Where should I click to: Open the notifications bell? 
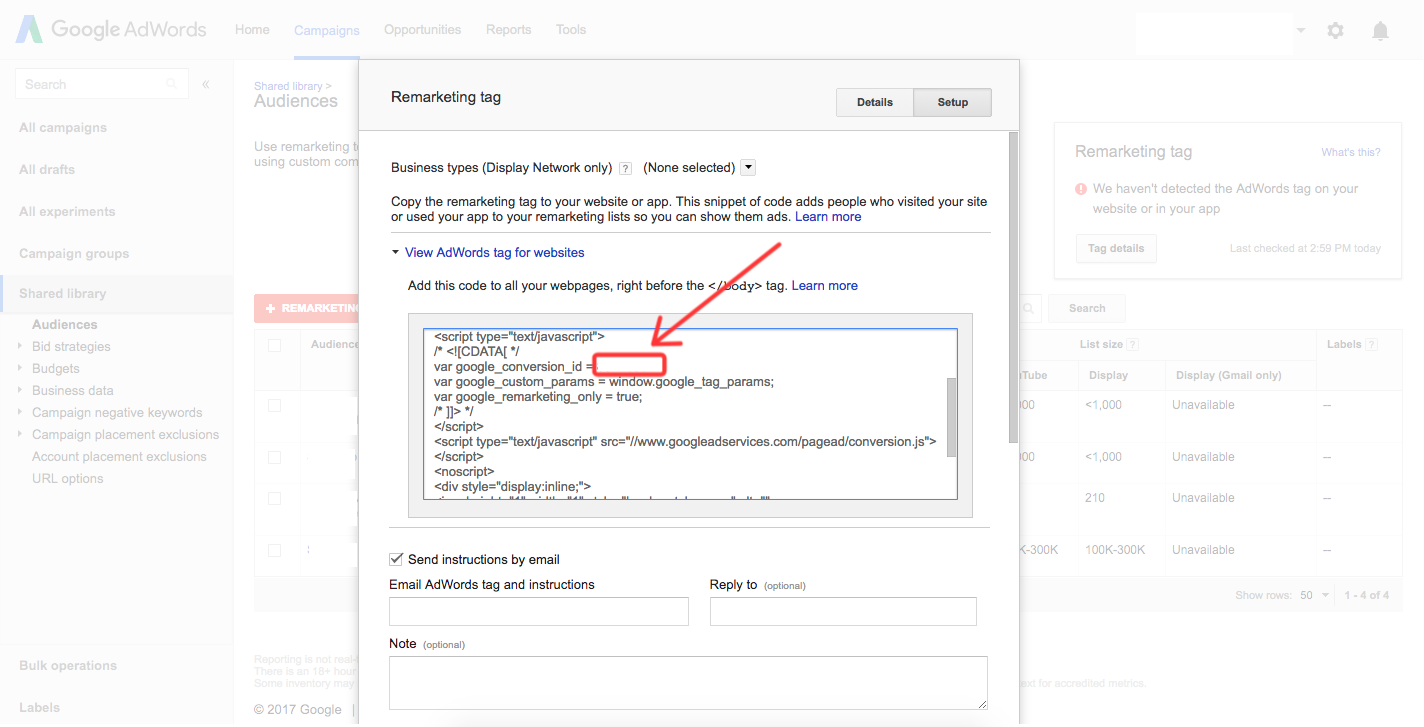pyautogui.click(x=1380, y=31)
